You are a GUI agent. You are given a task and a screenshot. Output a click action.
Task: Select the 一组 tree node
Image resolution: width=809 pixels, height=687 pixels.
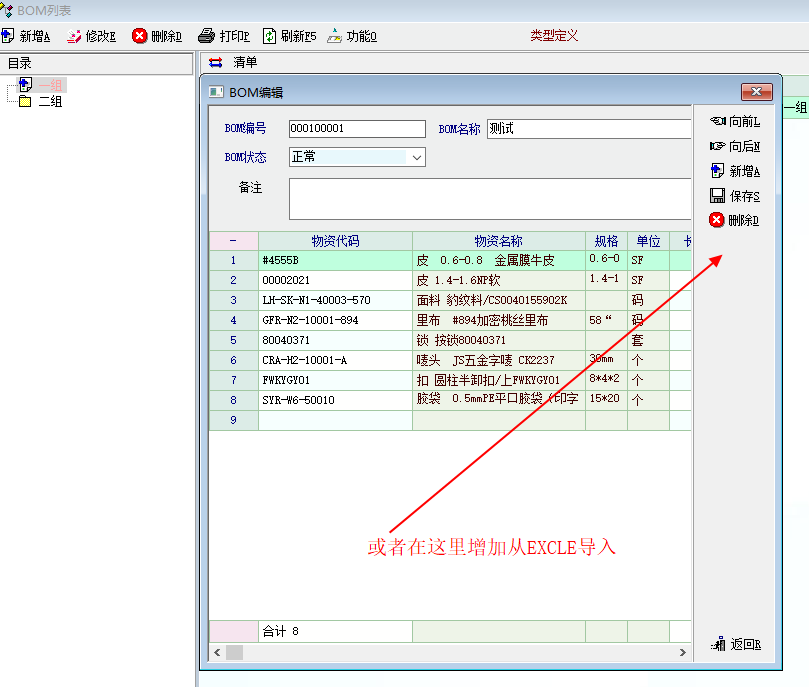[50, 85]
